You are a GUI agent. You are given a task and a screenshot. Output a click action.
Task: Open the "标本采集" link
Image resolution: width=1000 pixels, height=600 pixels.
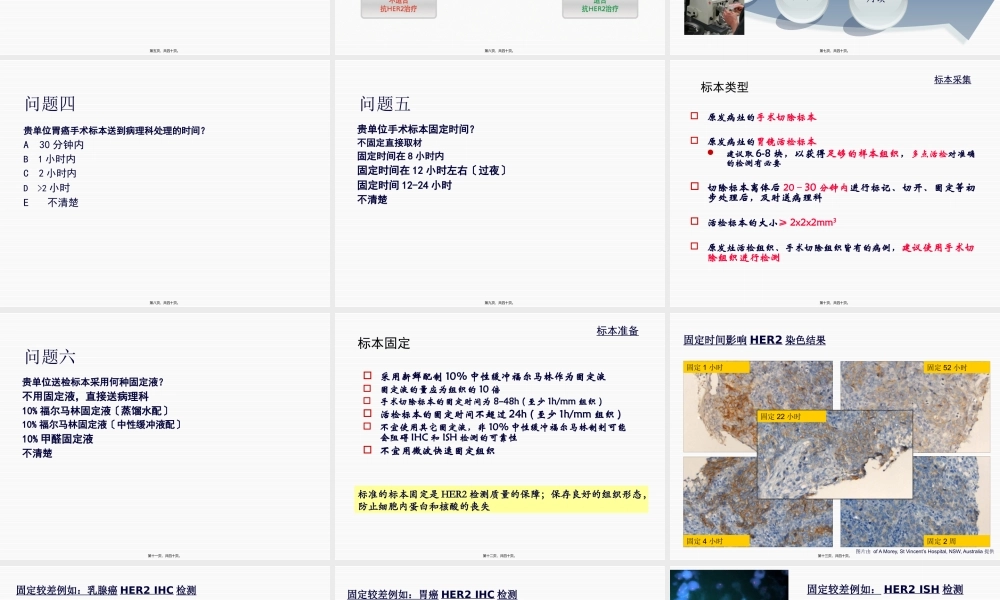pyautogui.click(x=951, y=79)
